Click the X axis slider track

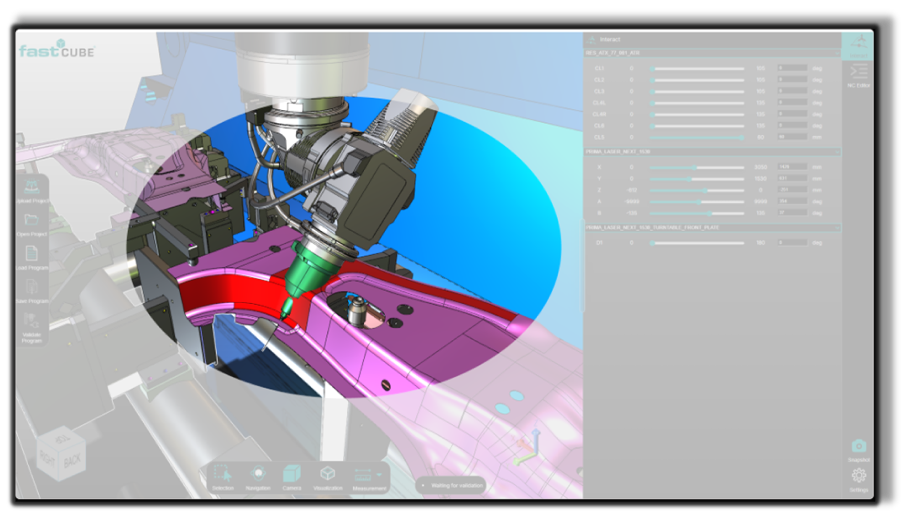coord(697,167)
